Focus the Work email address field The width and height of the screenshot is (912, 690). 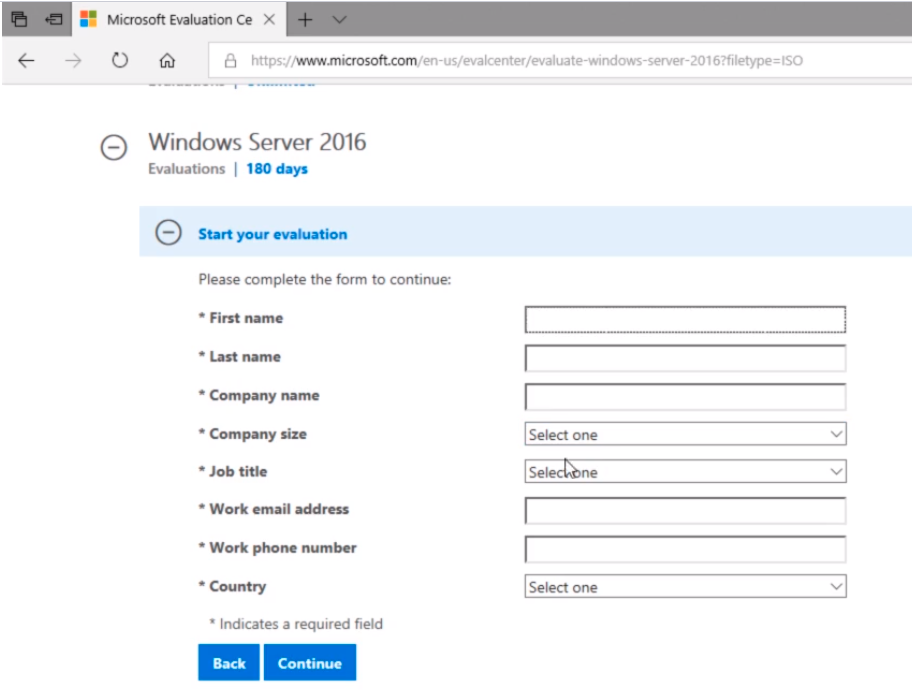[x=685, y=510]
